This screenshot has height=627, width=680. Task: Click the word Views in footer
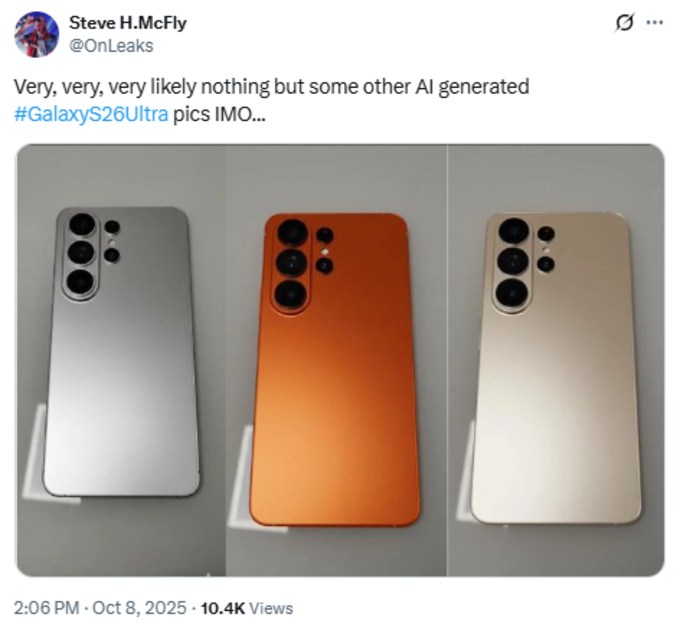(271, 607)
